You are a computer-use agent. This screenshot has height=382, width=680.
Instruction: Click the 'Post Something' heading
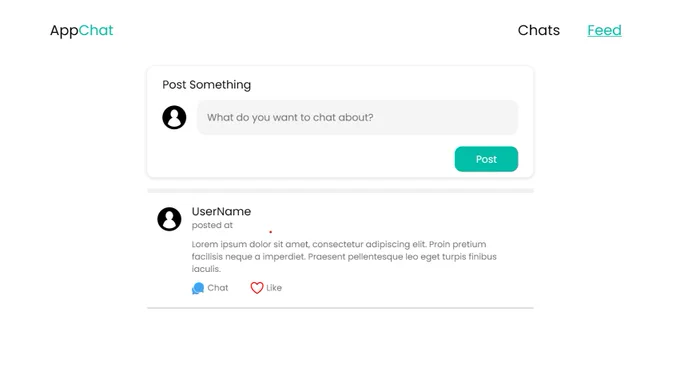tap(206, 85)
